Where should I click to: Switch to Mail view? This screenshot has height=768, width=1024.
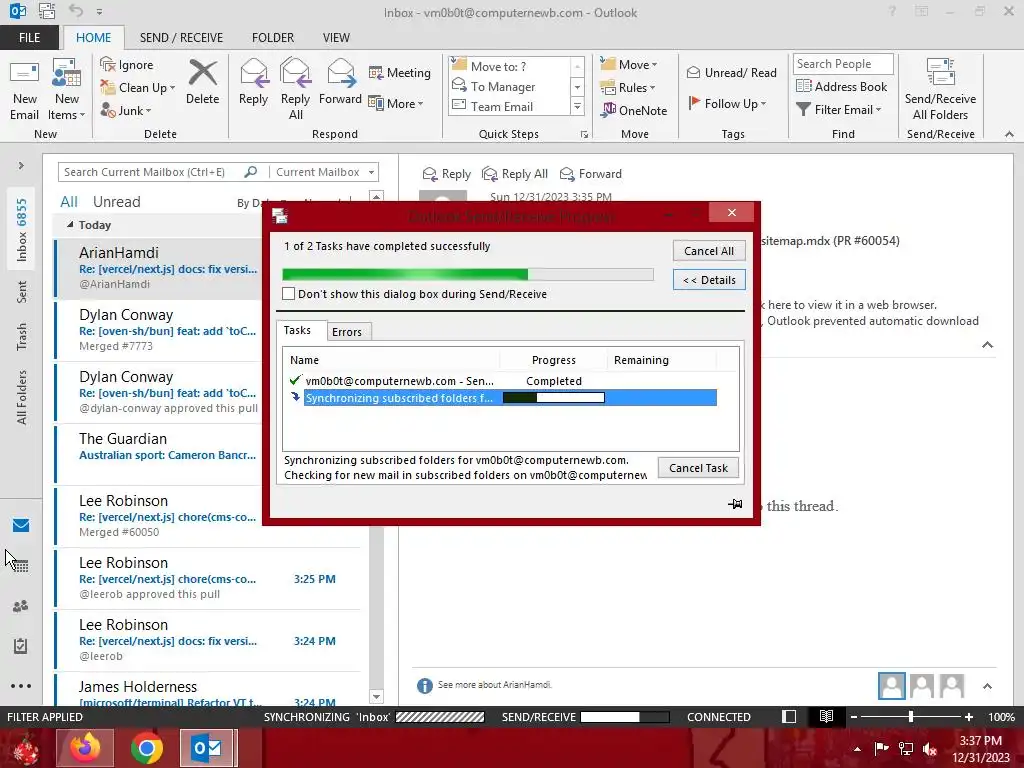21,526
